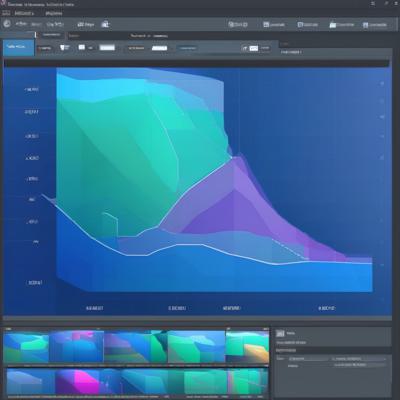This screenshot has width=400, height=400.
Task: Click the image icon heading the properties panel
Action: point(280,333)
